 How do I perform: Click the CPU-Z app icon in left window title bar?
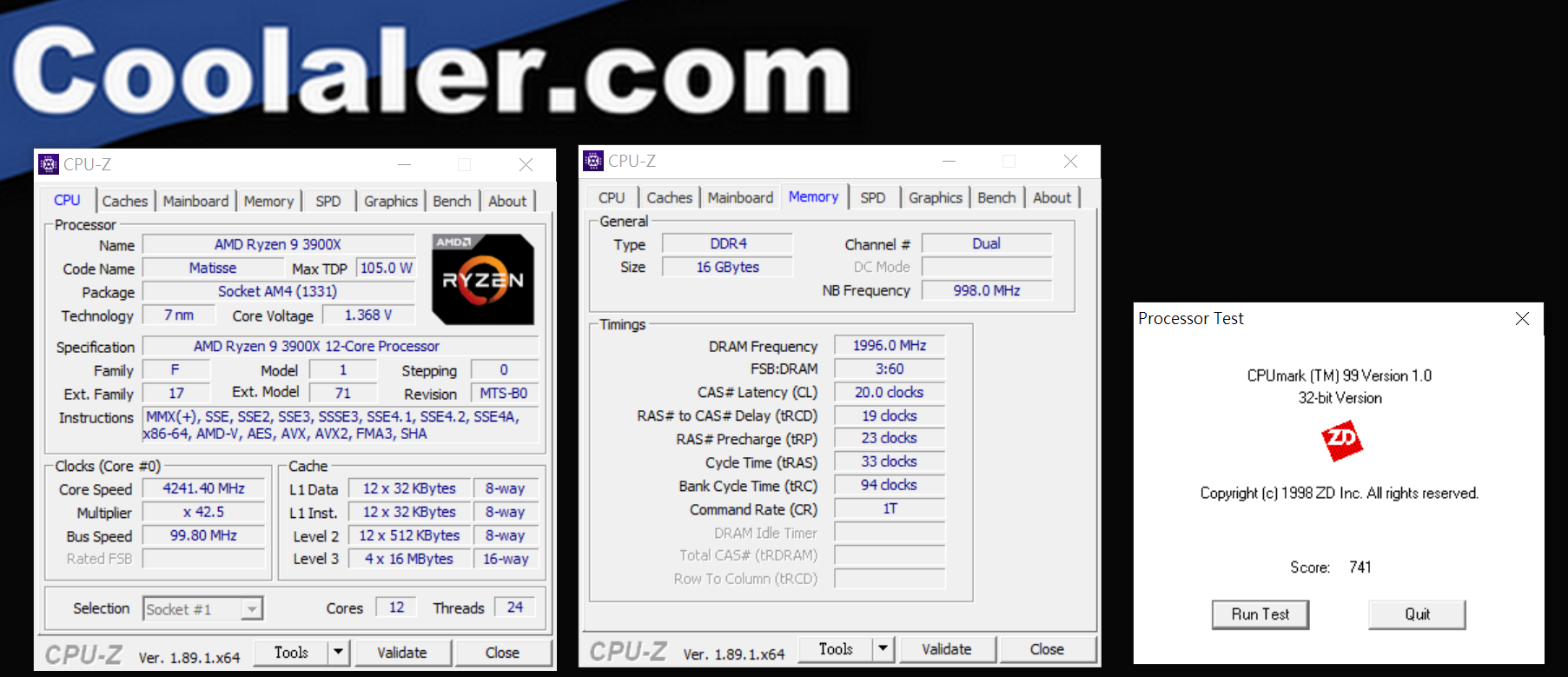(50, 164)
